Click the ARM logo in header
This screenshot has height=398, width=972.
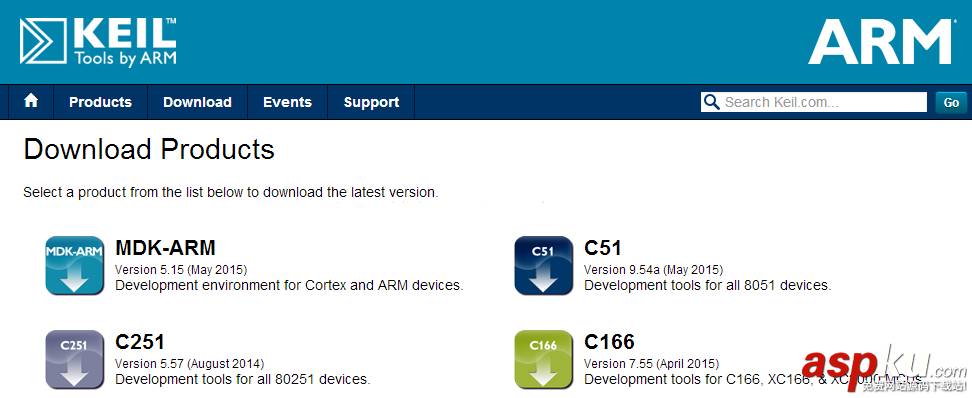tap(881, 42)
